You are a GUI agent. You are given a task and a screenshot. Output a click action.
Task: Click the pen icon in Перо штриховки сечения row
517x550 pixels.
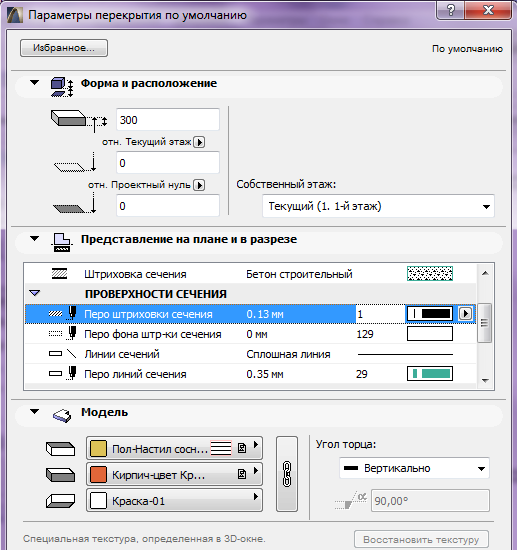(72, 313)
